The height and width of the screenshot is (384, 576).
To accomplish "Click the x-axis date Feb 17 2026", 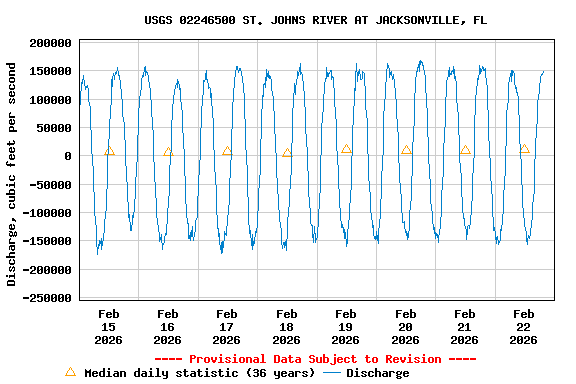I will pyautogui.click(x=227, y=327).
